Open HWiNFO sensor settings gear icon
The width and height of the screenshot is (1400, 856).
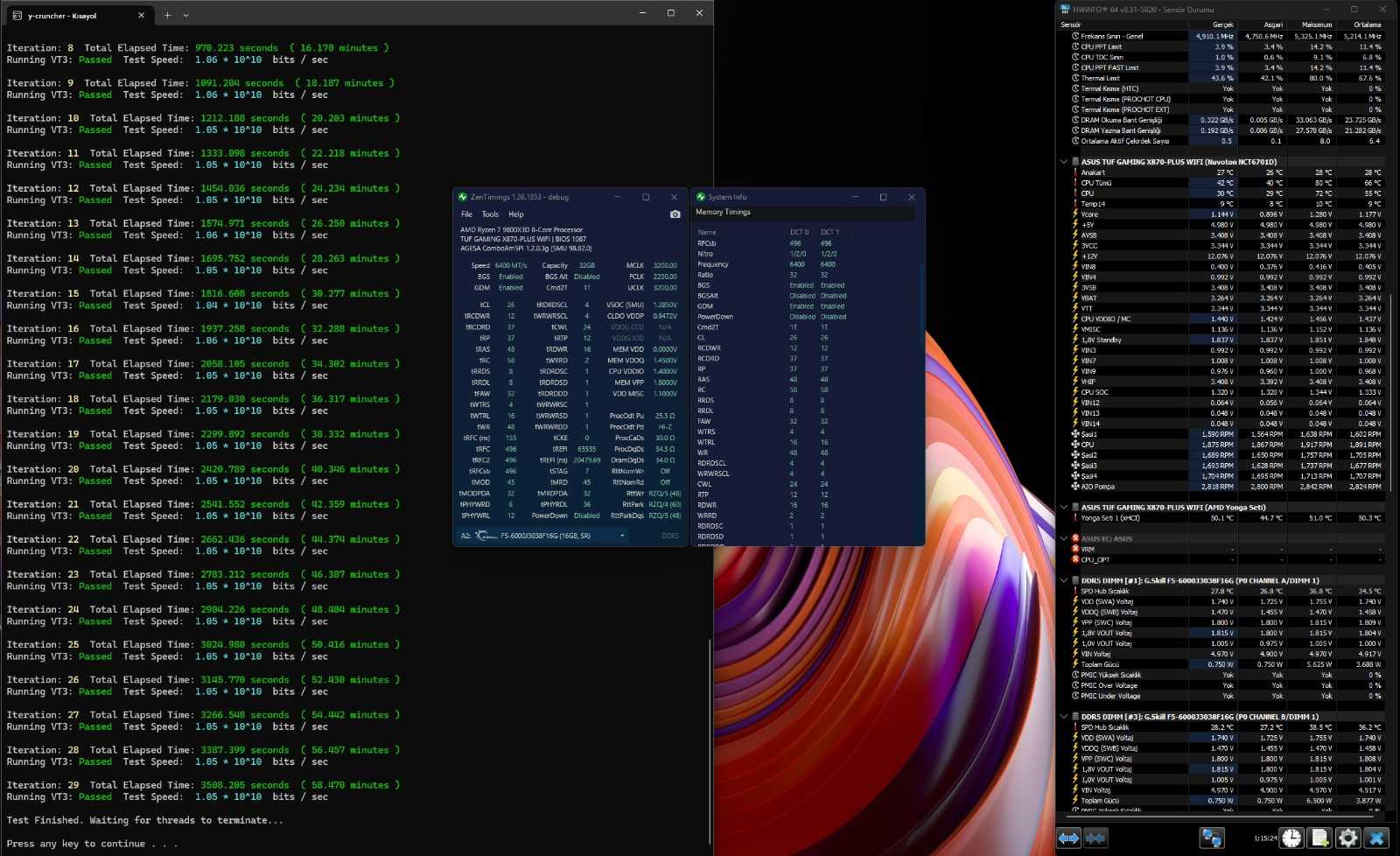[1347, 838]
